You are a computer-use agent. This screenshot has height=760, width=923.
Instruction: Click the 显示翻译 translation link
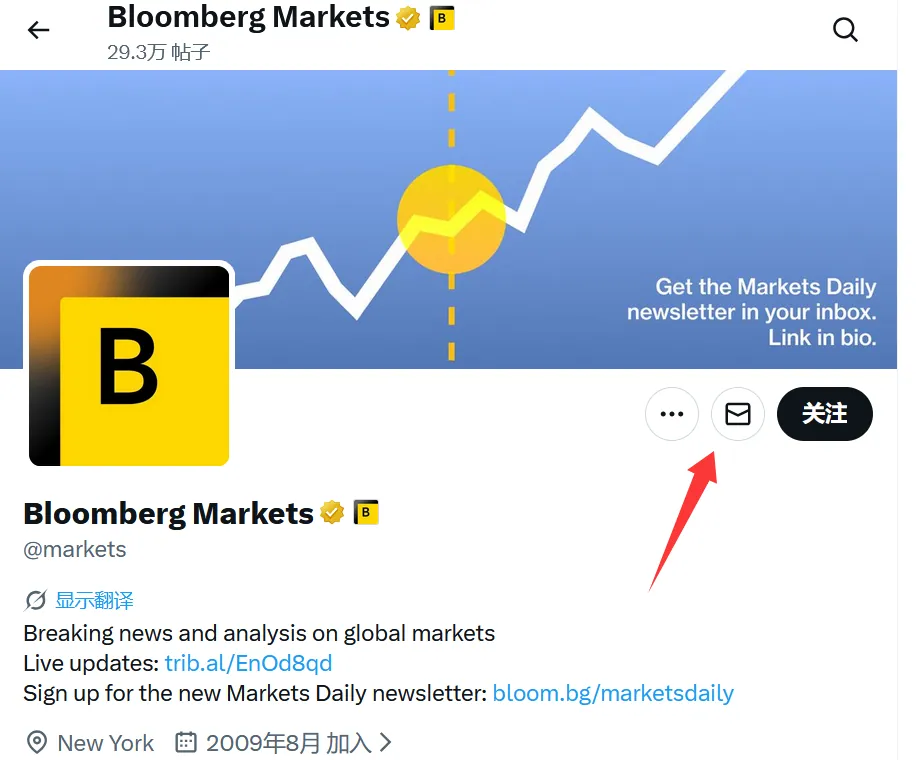tap(94, 600)
